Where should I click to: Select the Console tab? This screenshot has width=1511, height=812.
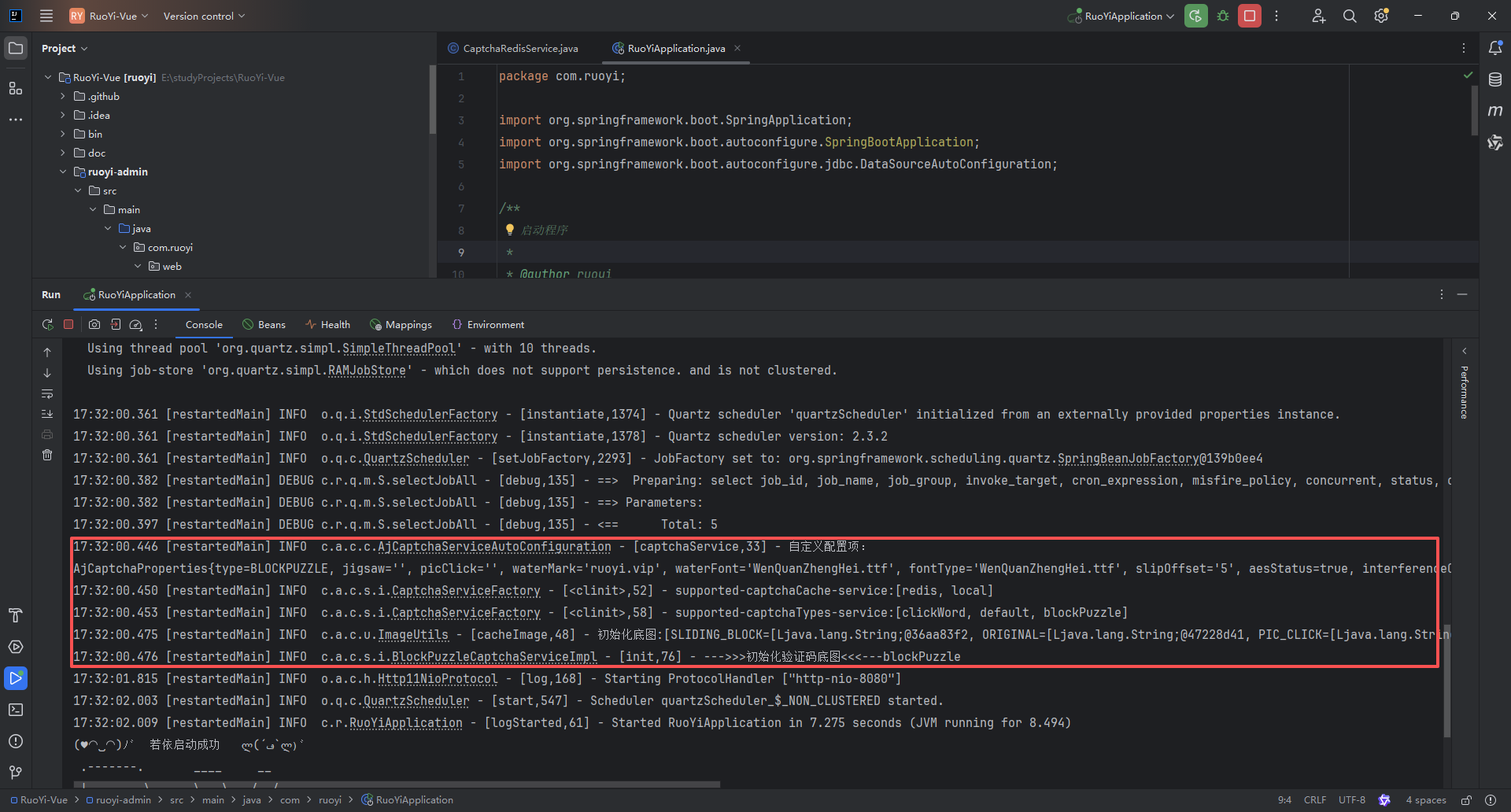coord(204,324)
